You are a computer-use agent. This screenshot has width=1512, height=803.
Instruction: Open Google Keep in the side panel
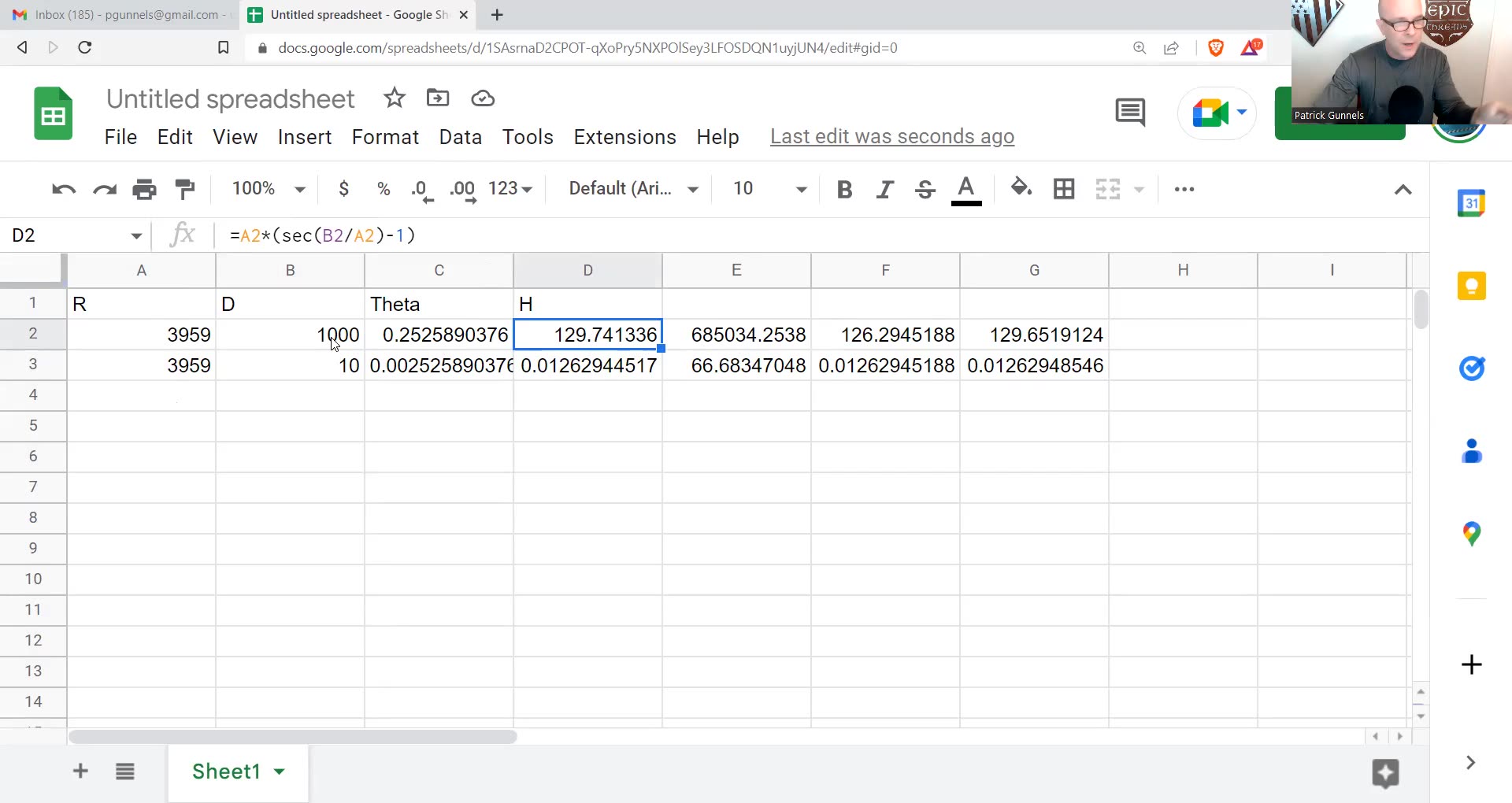coord(1471,286)
